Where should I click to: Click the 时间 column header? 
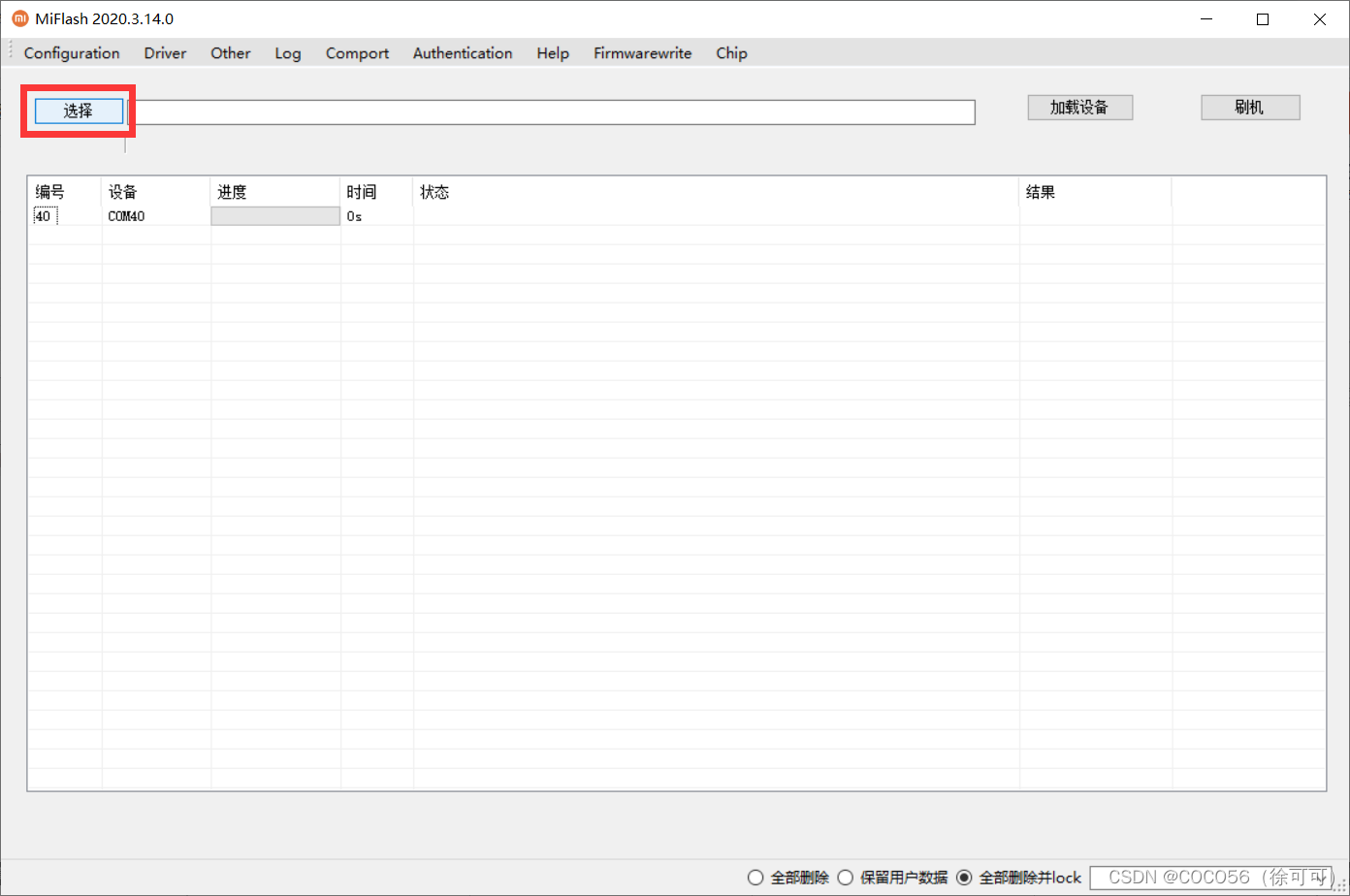pyautogui.click(x=376, y=192)
